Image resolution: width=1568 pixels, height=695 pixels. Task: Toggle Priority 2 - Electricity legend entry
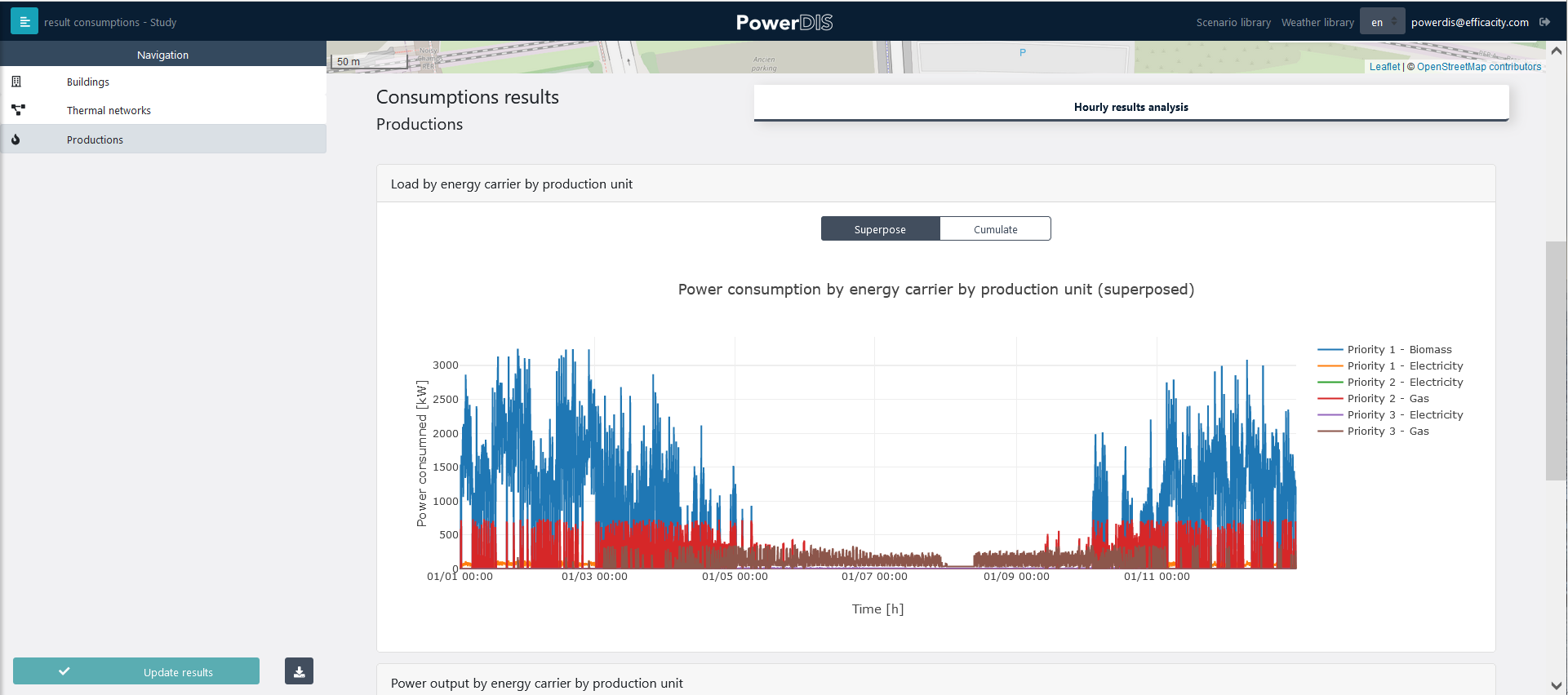point(1390,382)
